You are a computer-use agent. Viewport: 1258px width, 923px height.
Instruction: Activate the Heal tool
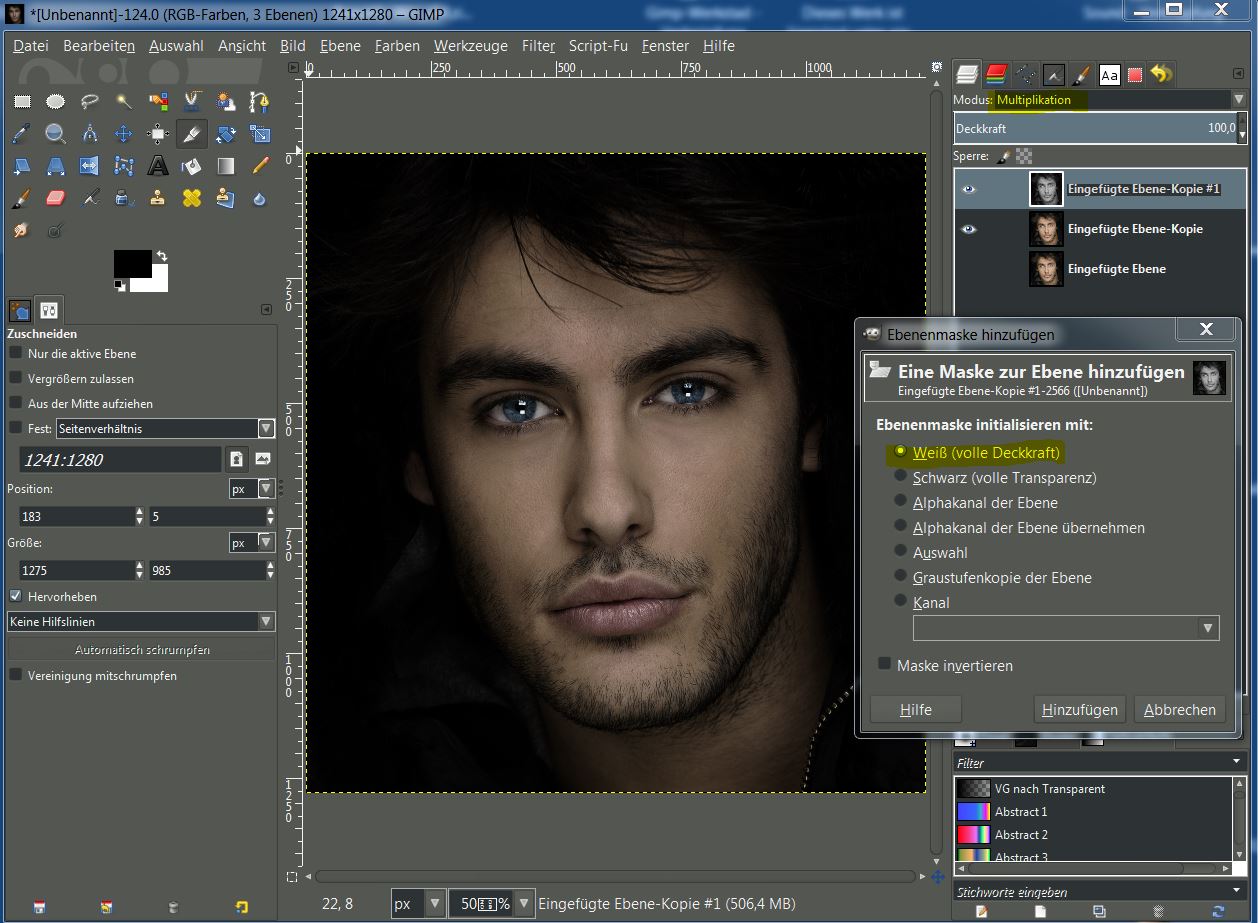(192, 198)
